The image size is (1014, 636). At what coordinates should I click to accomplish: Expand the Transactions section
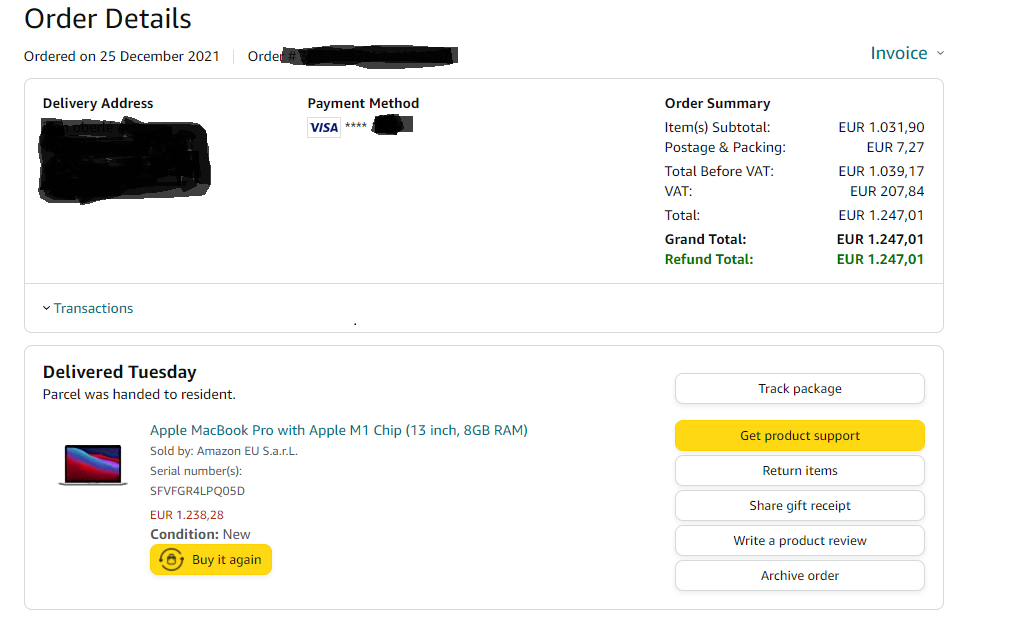[93, 308]
